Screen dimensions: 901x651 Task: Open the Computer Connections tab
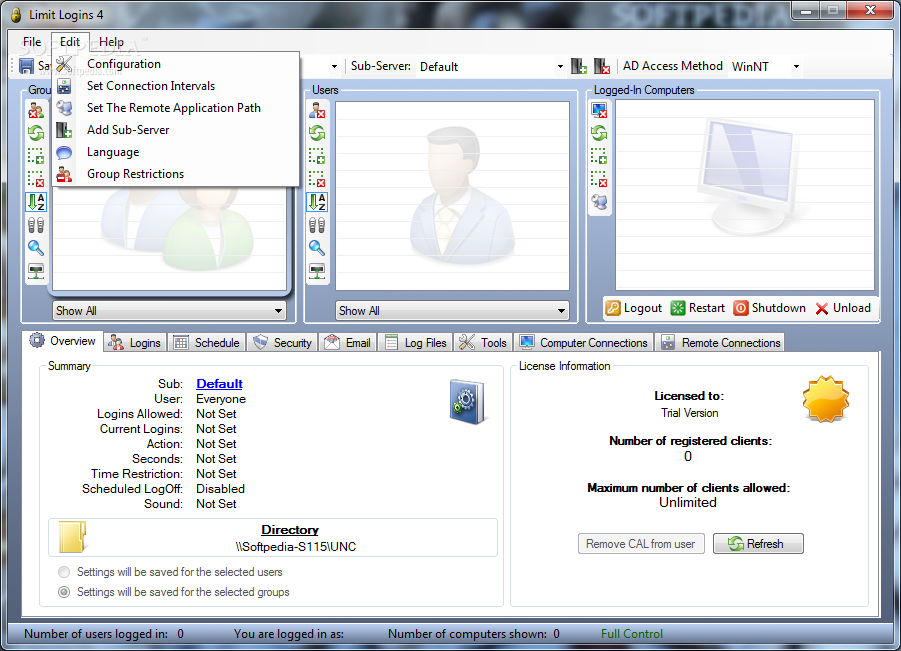tap(584, 343)
